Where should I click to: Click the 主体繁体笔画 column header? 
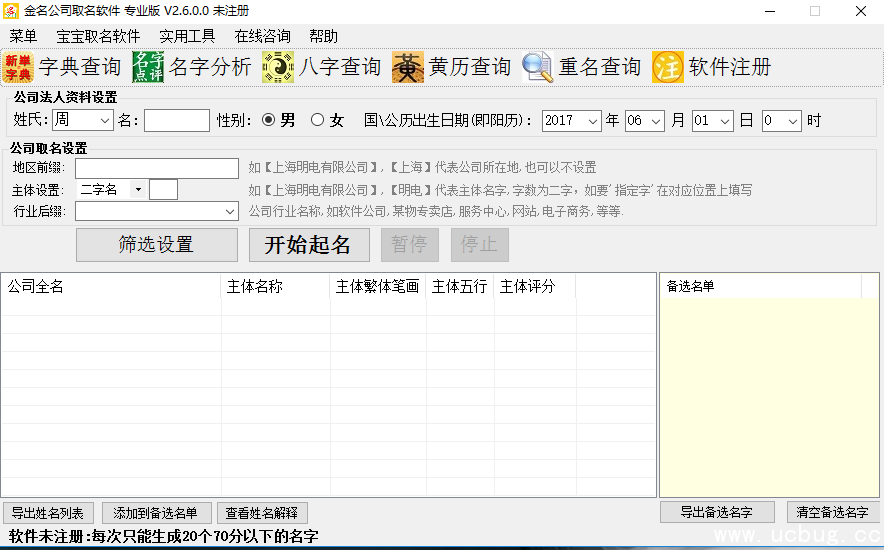[378, 286]
